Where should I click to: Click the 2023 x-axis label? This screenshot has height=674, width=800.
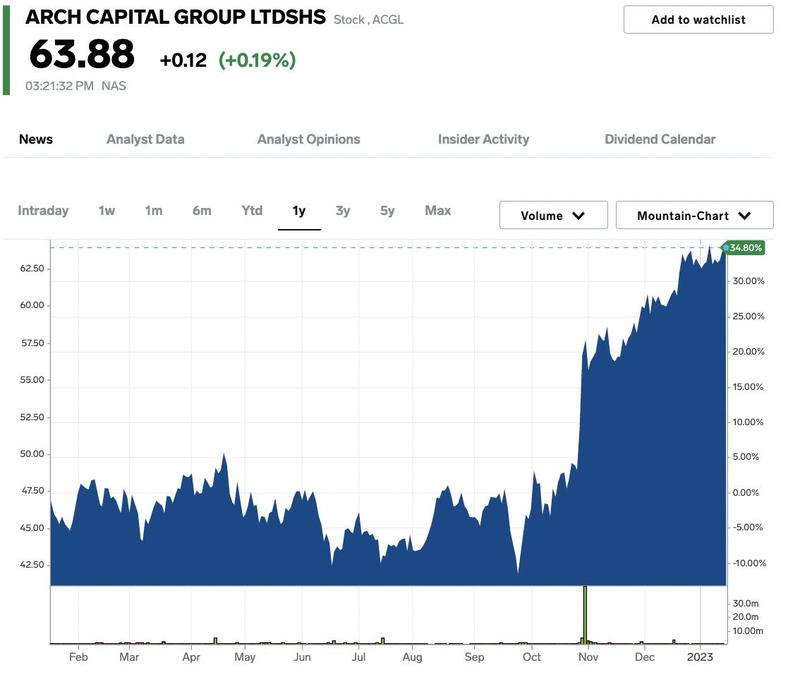(700, 657)
